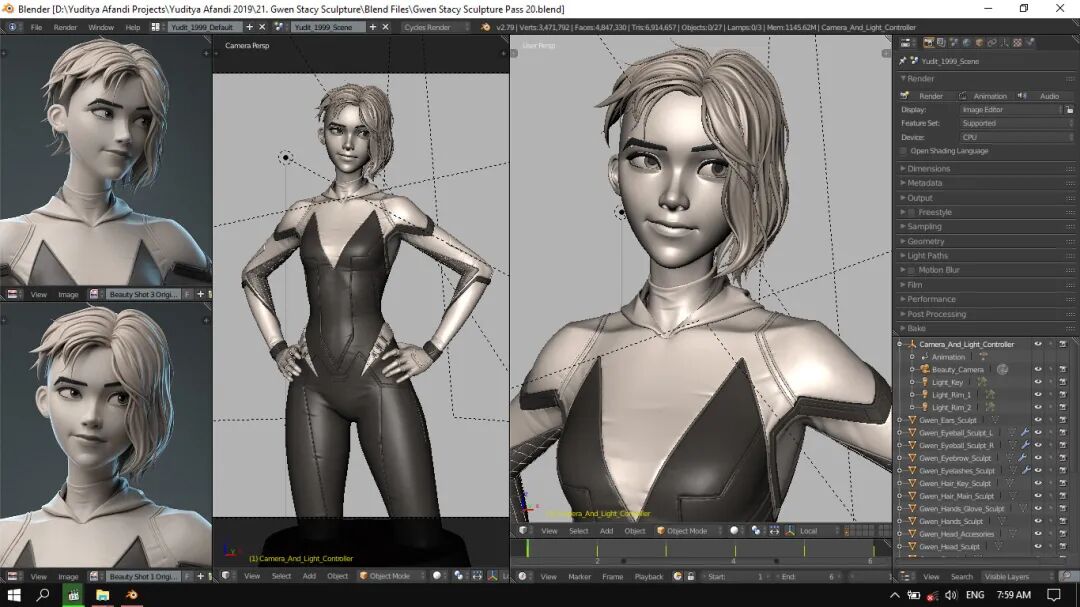Open the File menu
This screenshot has height=607, width=1080.
click(x=37, y=28)
